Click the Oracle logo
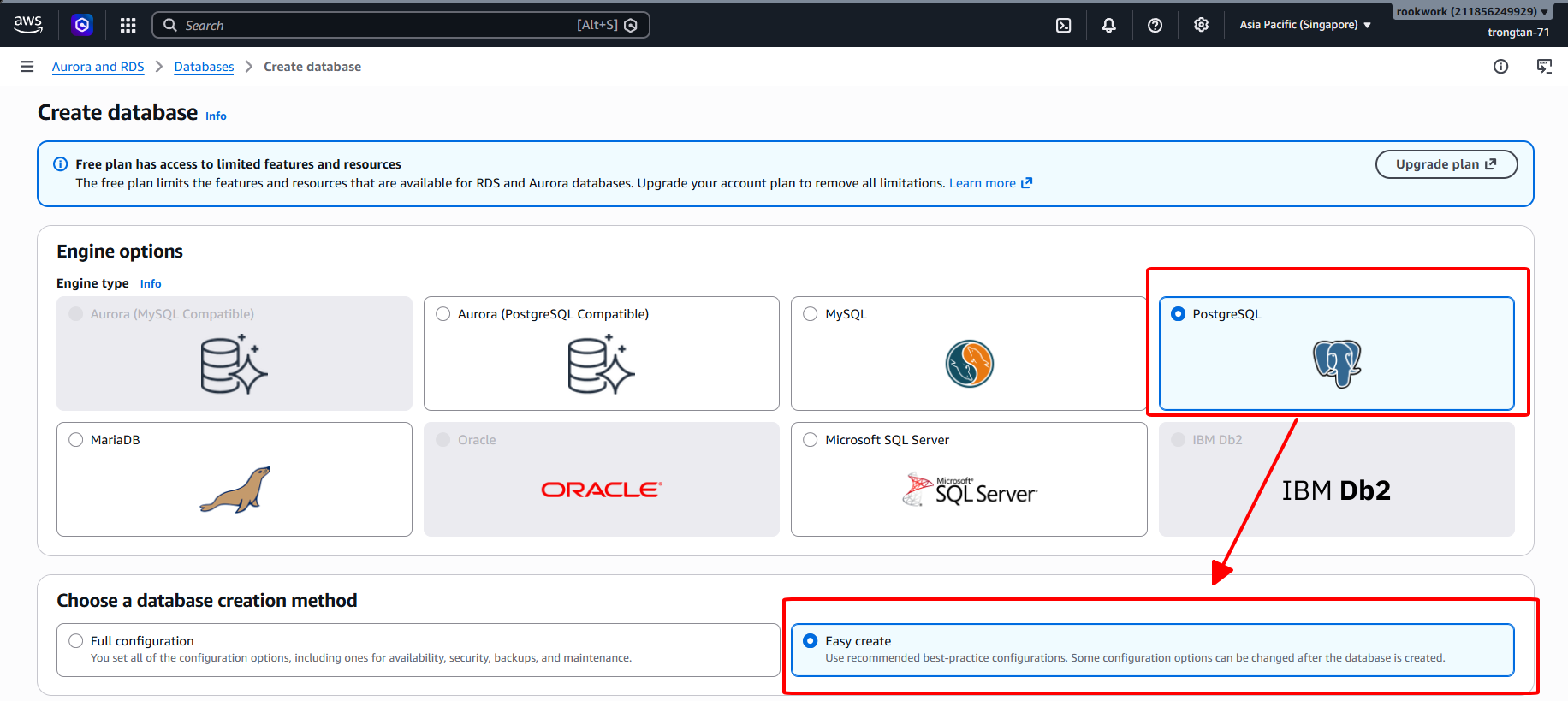 coord(601,490)
